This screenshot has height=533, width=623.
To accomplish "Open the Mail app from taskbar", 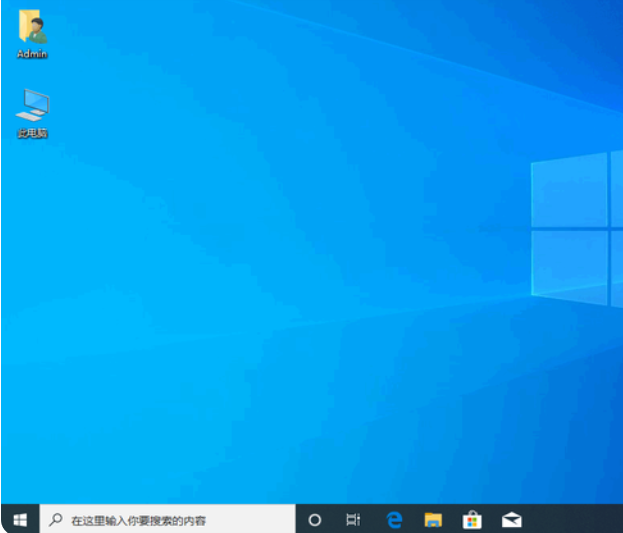I will click(x=511, y=519).
